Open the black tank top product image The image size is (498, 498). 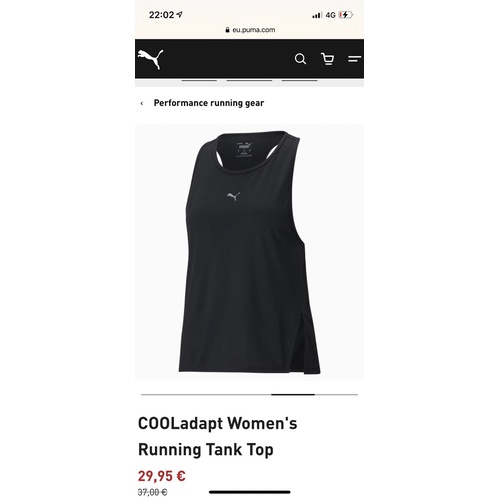point(249,252)
